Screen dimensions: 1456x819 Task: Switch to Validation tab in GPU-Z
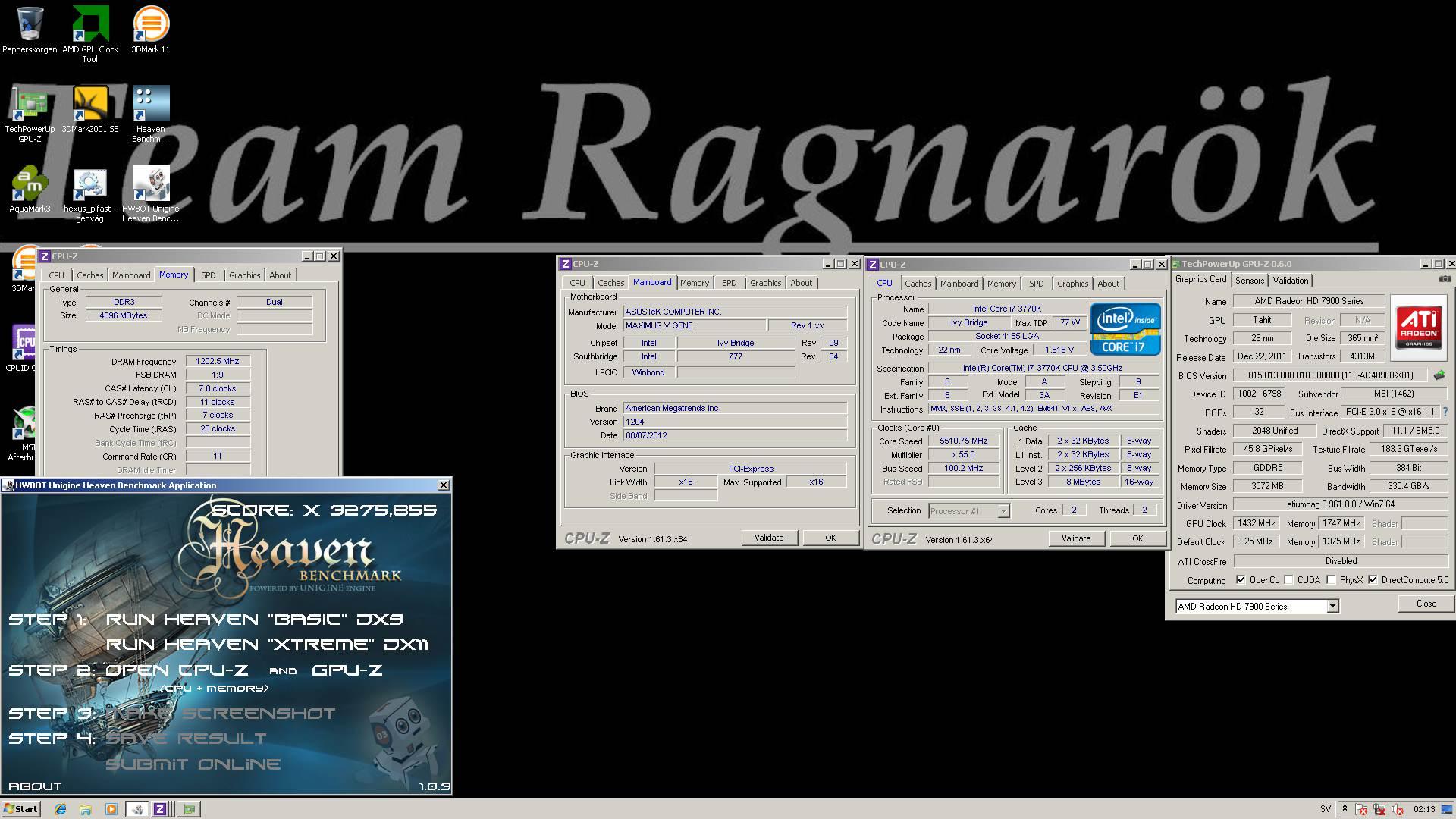1291,281
